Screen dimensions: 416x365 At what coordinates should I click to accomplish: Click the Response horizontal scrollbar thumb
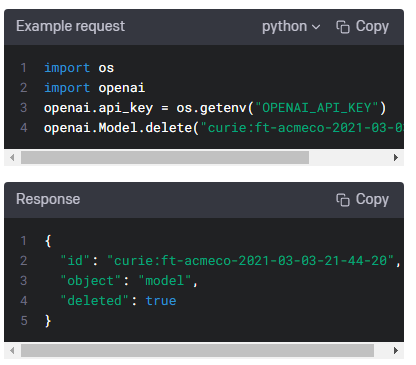[x=197, y=350]
